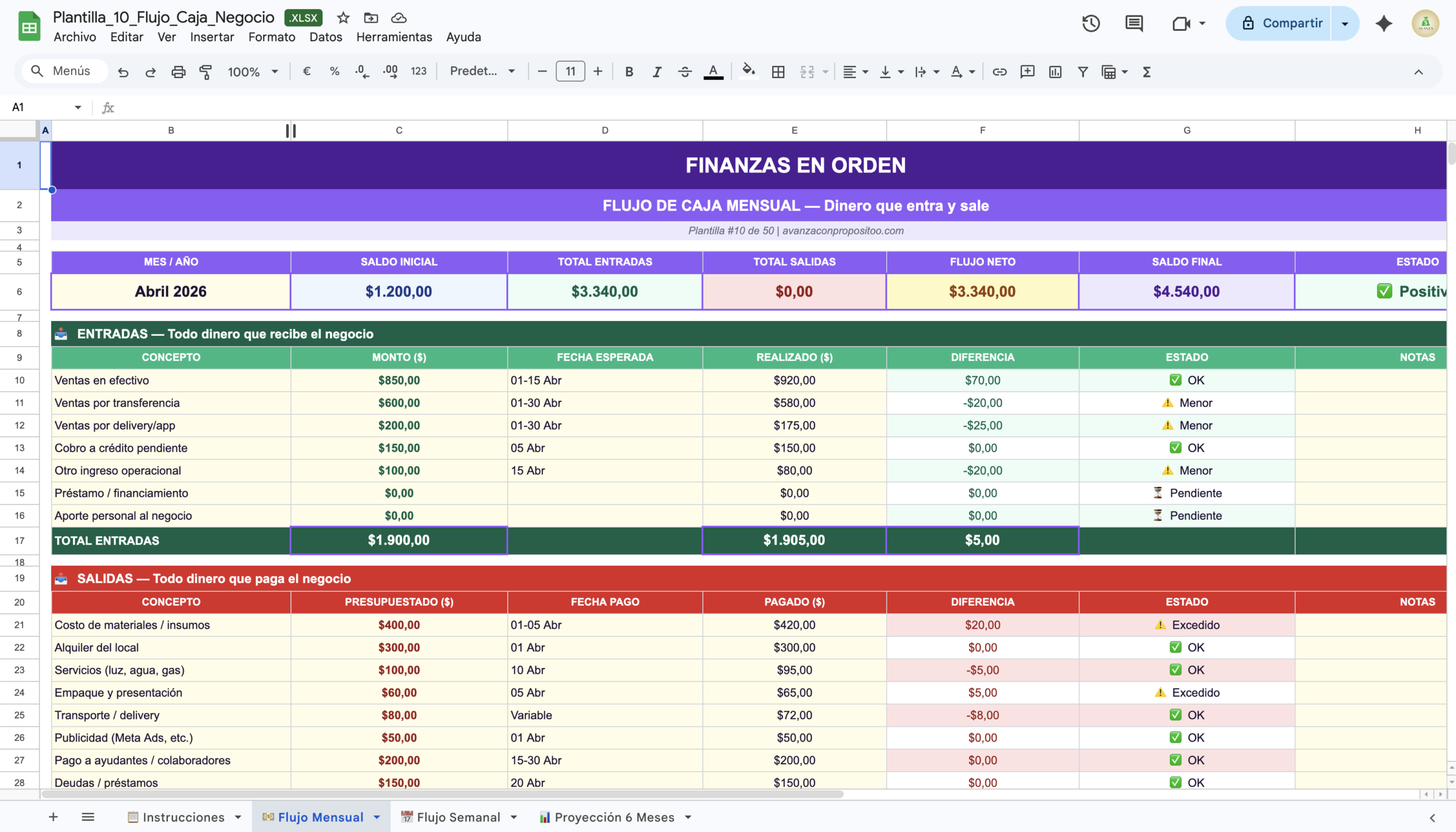The image size is (1456, 832).
Task: Click the print icon in toolbar
Action: coord(178,72)
